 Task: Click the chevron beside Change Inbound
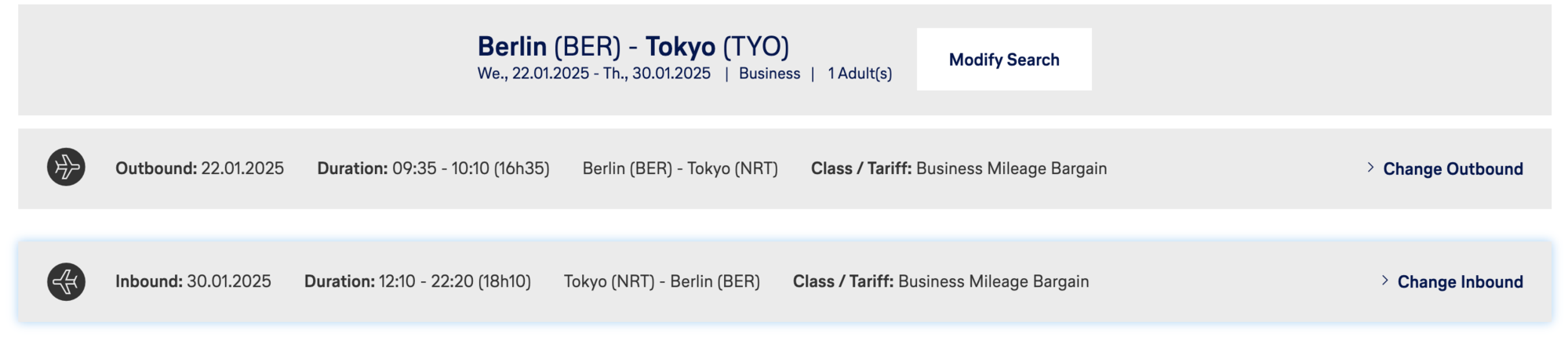tap(1384, 281)
